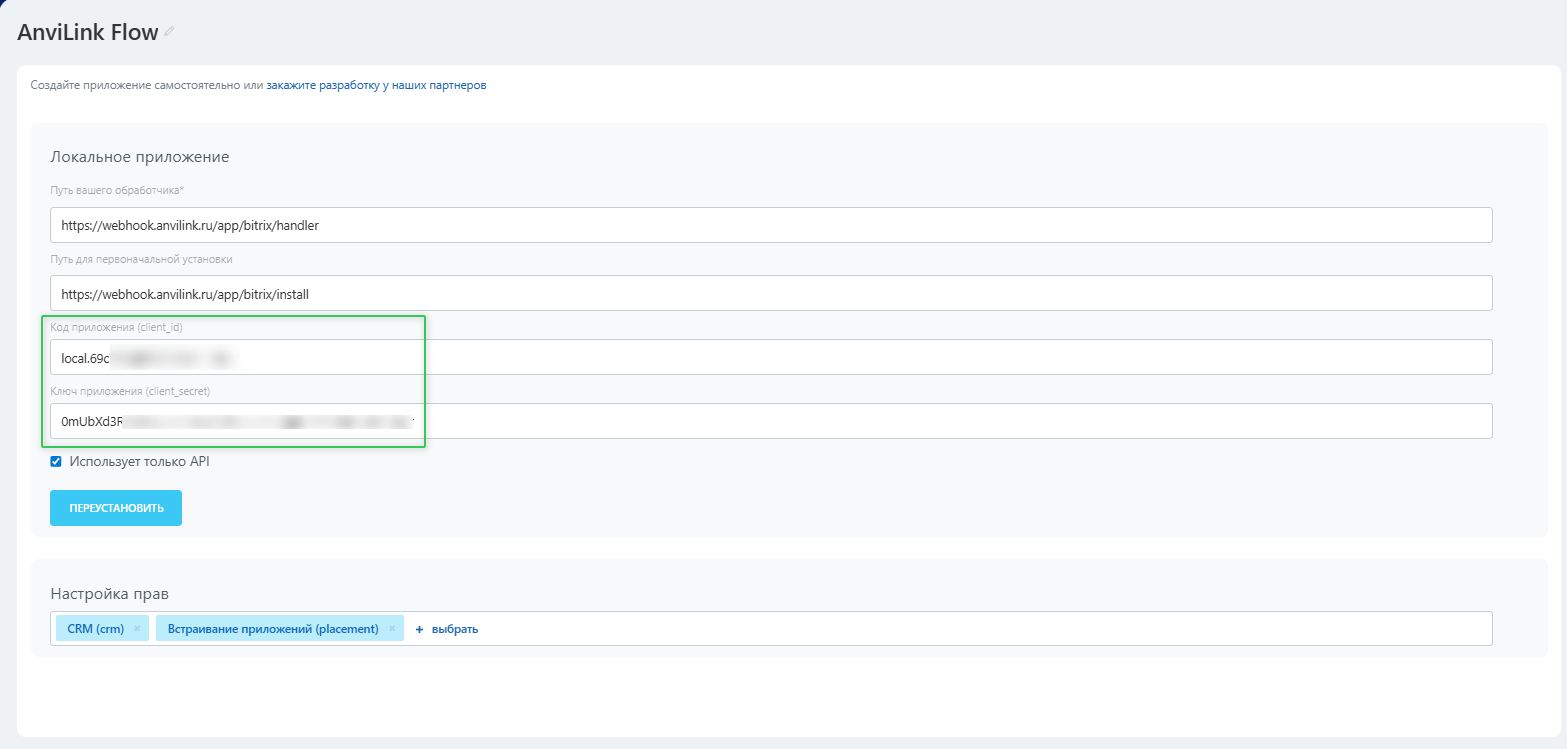
Task: Remove the placement permission tag
Action: (x=392, y=629)
